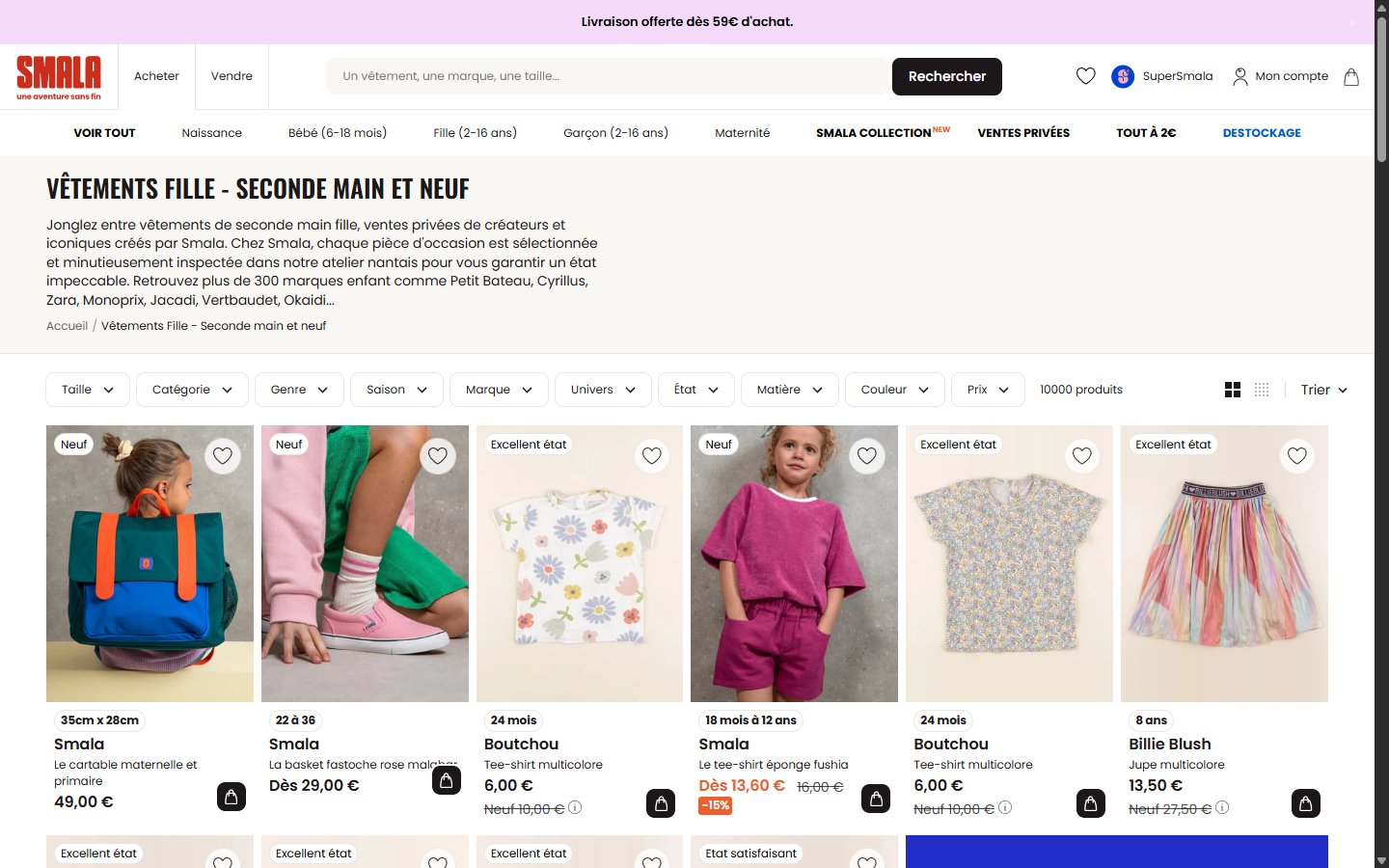The width and height of the screenshot is (1389, 868).
Task: Click the SuperSmala badge icon
Action: tap(1123, 76)
